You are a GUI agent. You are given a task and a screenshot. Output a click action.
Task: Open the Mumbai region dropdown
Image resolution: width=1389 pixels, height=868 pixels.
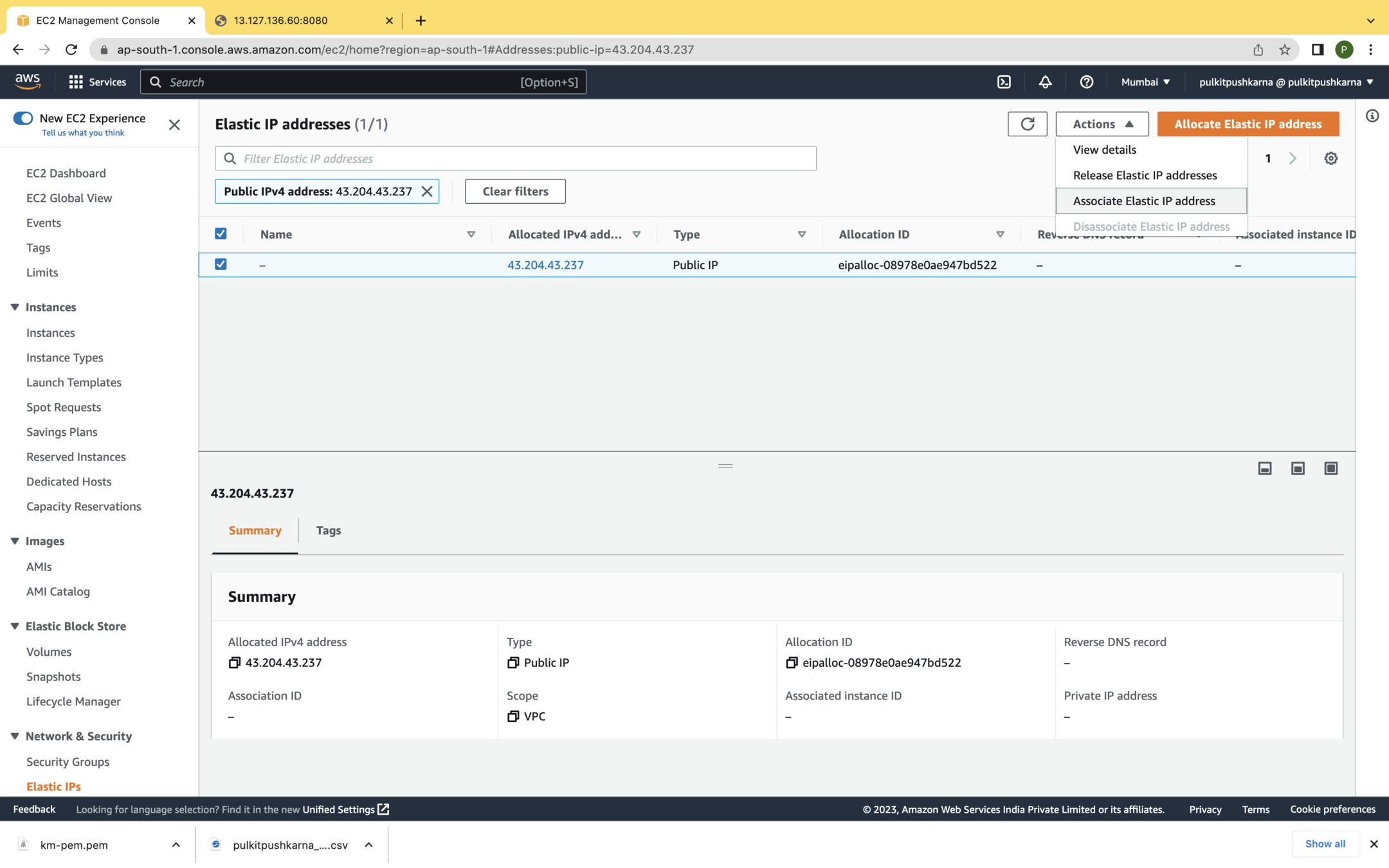[x=1145, y=82]
